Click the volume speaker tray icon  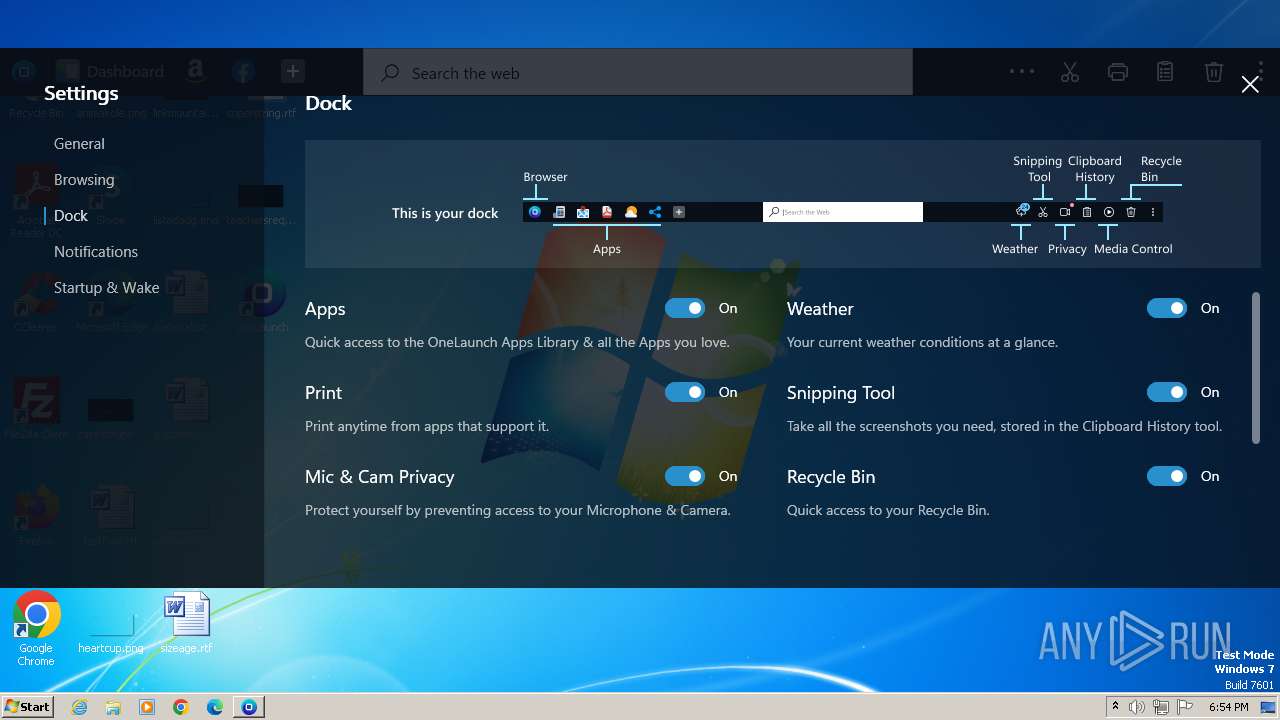pos(1137,707)
